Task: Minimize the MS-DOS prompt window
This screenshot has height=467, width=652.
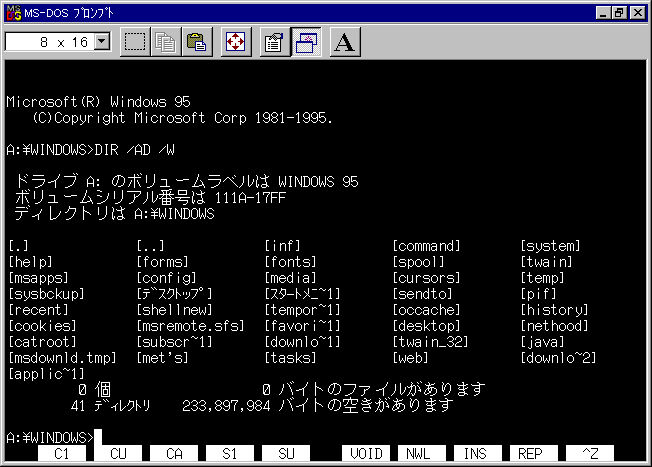Action: (603, 13)
